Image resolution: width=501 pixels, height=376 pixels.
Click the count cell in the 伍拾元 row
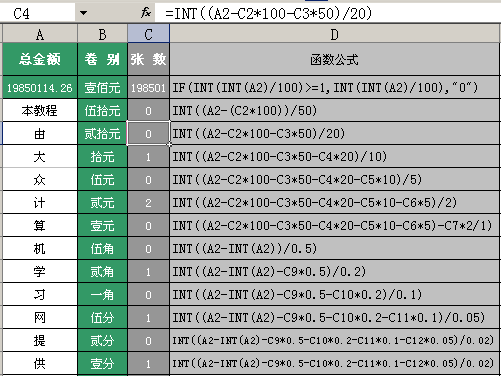coord(148,110)
